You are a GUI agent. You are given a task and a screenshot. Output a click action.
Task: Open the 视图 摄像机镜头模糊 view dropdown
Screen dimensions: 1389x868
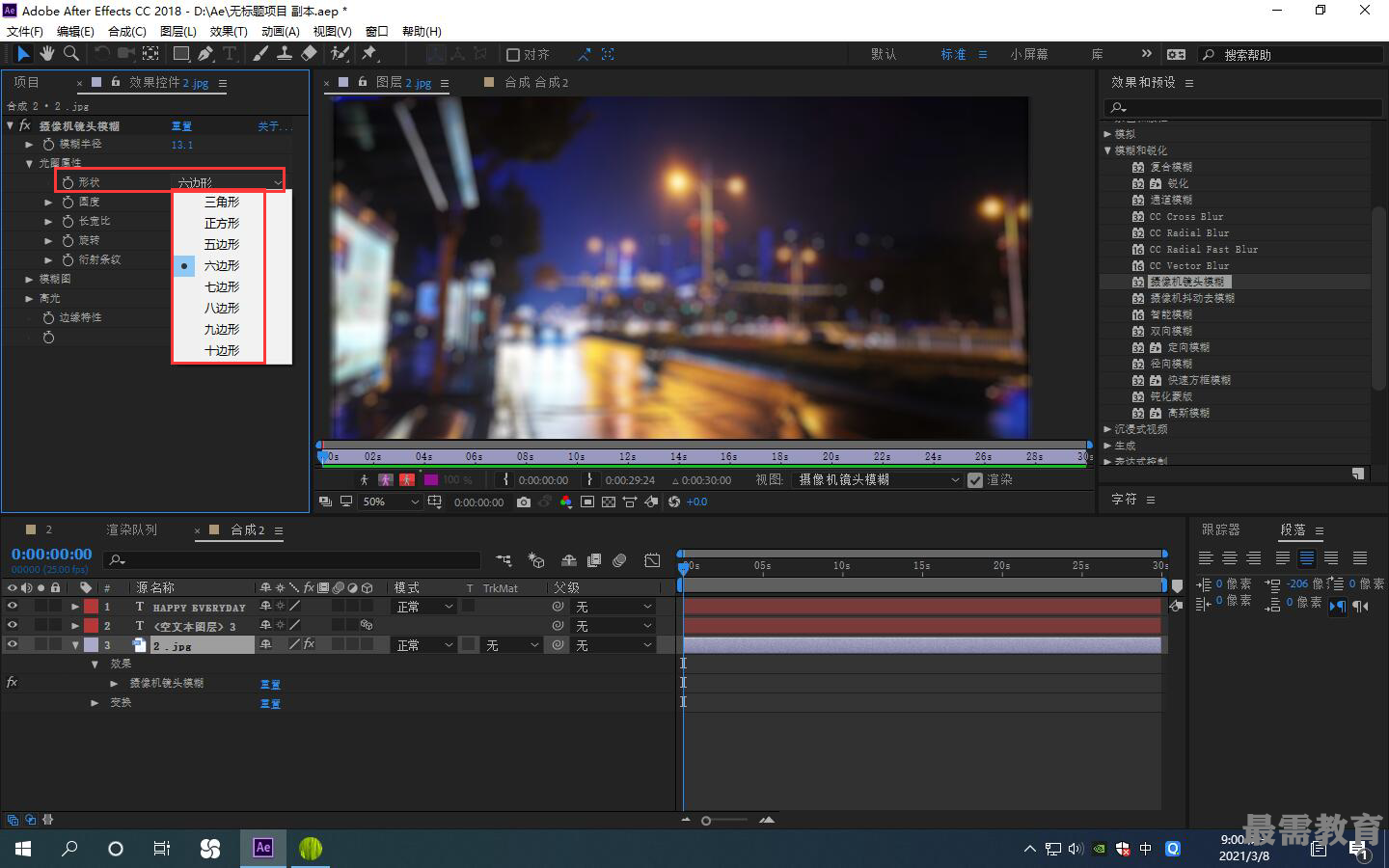tap(878, 479)
